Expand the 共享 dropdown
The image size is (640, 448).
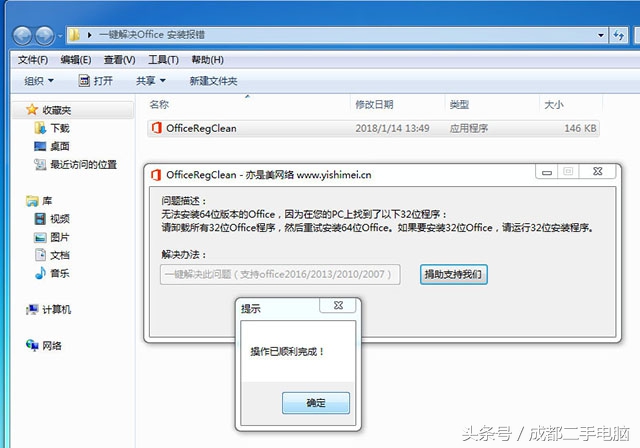point(151,81)
